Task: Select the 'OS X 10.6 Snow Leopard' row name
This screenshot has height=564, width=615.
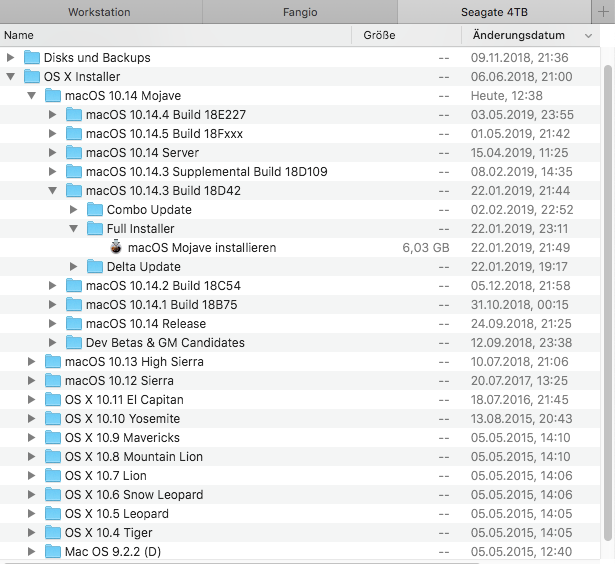Action: (x=134, y=495)
